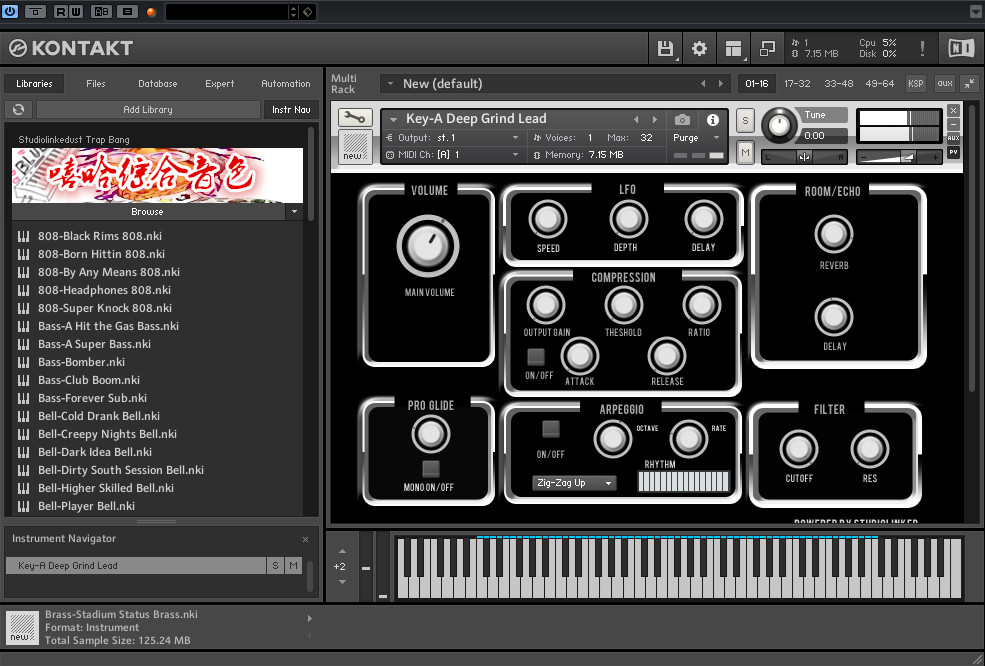The image size is (985, 666).
Task: Toggle Arpeggio ON/OFF switch
Action: (x=550, y=429)
